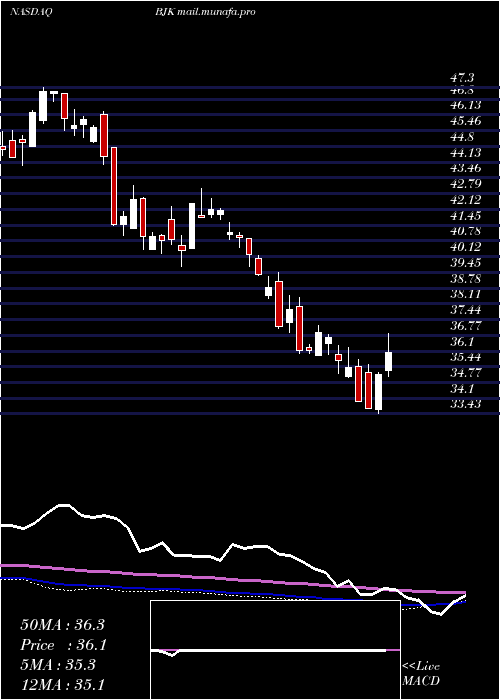This screenshot has height=700, width=500.
Task: Click the 44.8 price level label
Action: pyautogui.click(x=462, y=137)
